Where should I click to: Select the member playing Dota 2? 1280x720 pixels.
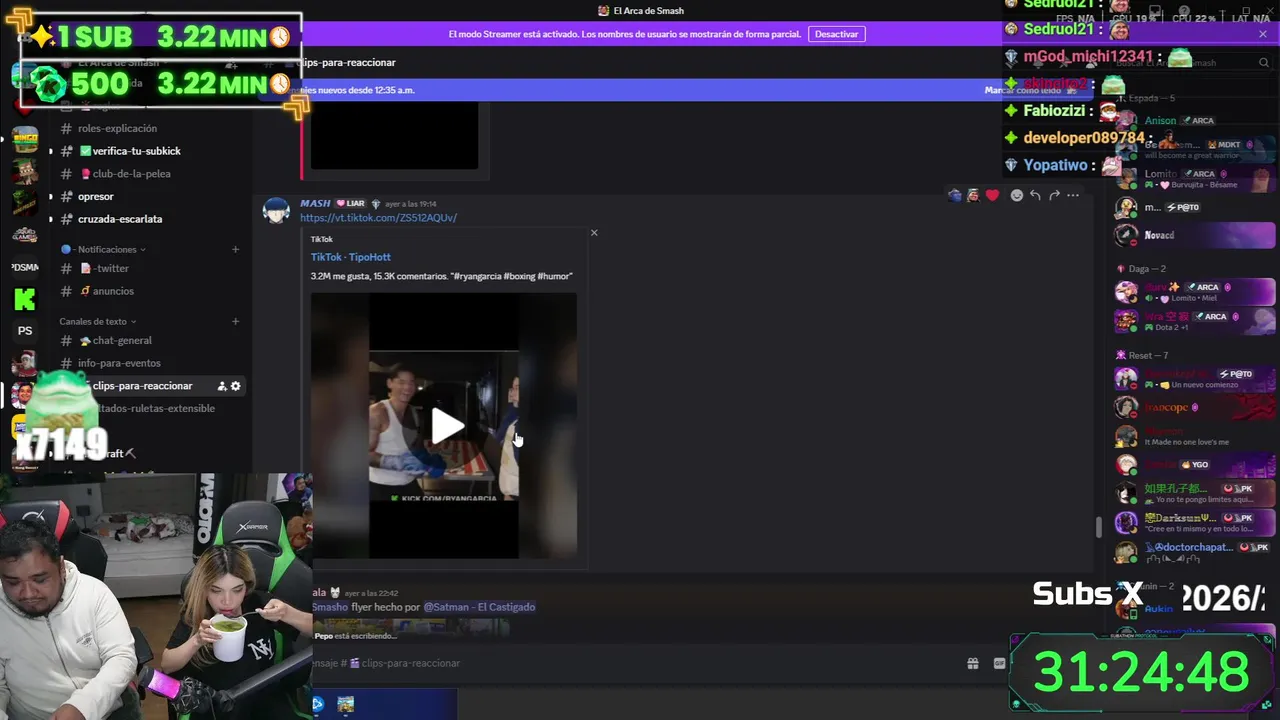1195,321
